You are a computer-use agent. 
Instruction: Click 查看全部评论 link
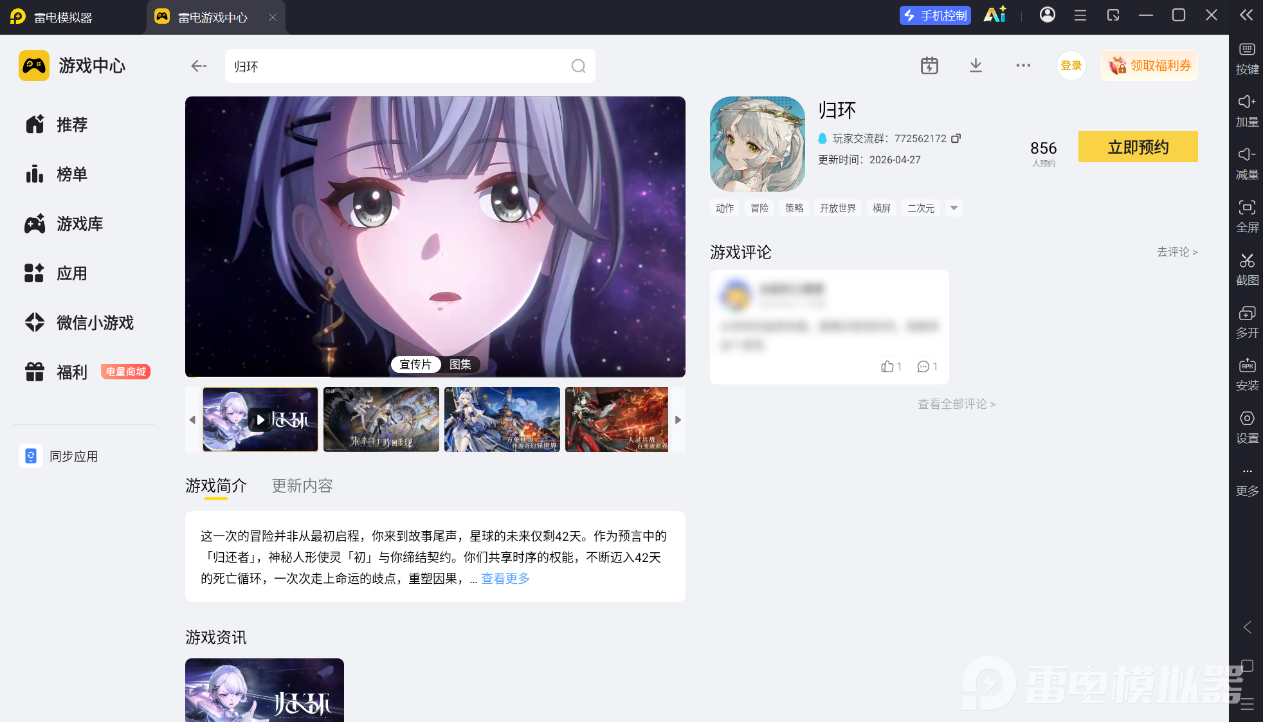click(956, 404)
